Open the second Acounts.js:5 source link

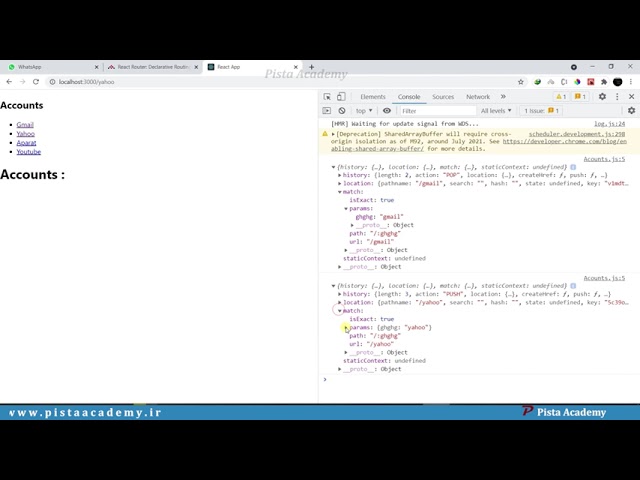click(604, 278)
